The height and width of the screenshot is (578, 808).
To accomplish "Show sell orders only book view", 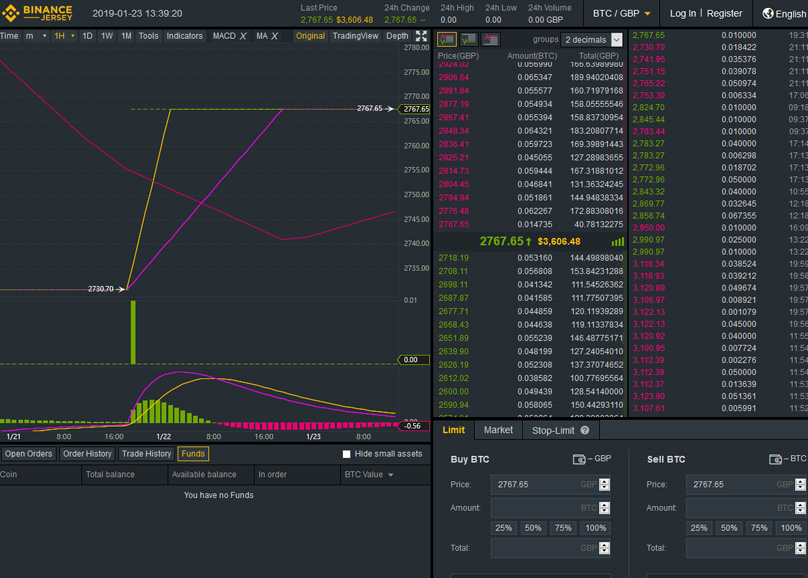I will (x=491, y=39).
